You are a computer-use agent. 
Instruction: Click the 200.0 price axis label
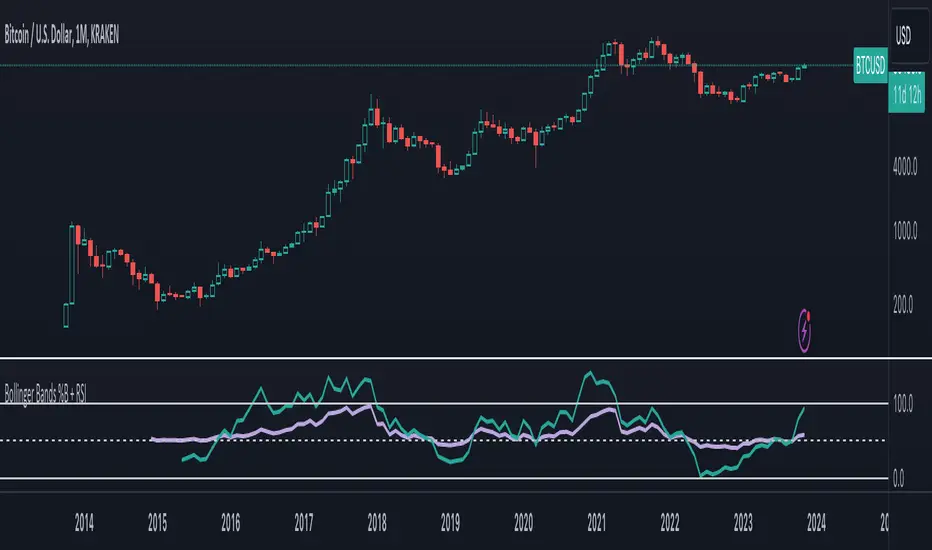tap(903, 305)
